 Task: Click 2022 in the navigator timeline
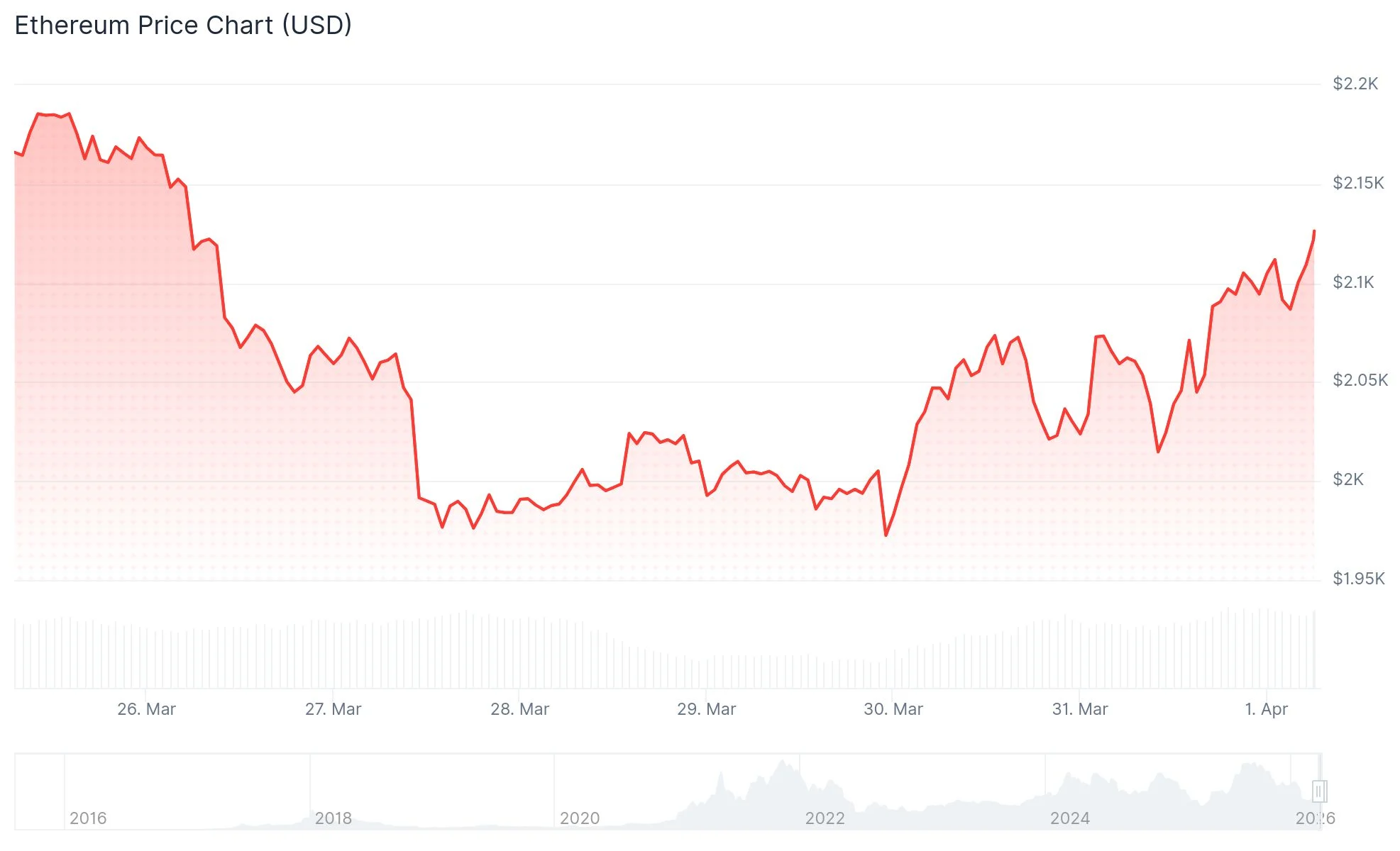[x=825, y=818]
